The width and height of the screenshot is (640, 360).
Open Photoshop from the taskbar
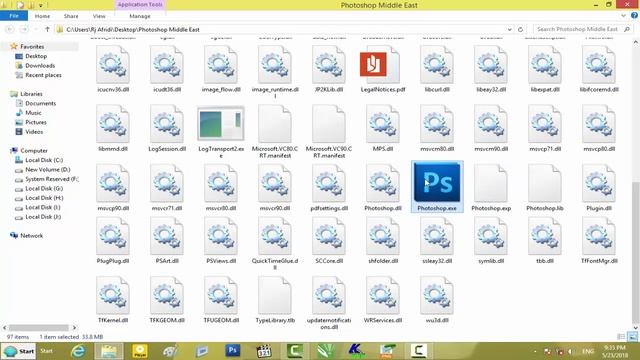(233, 351)
